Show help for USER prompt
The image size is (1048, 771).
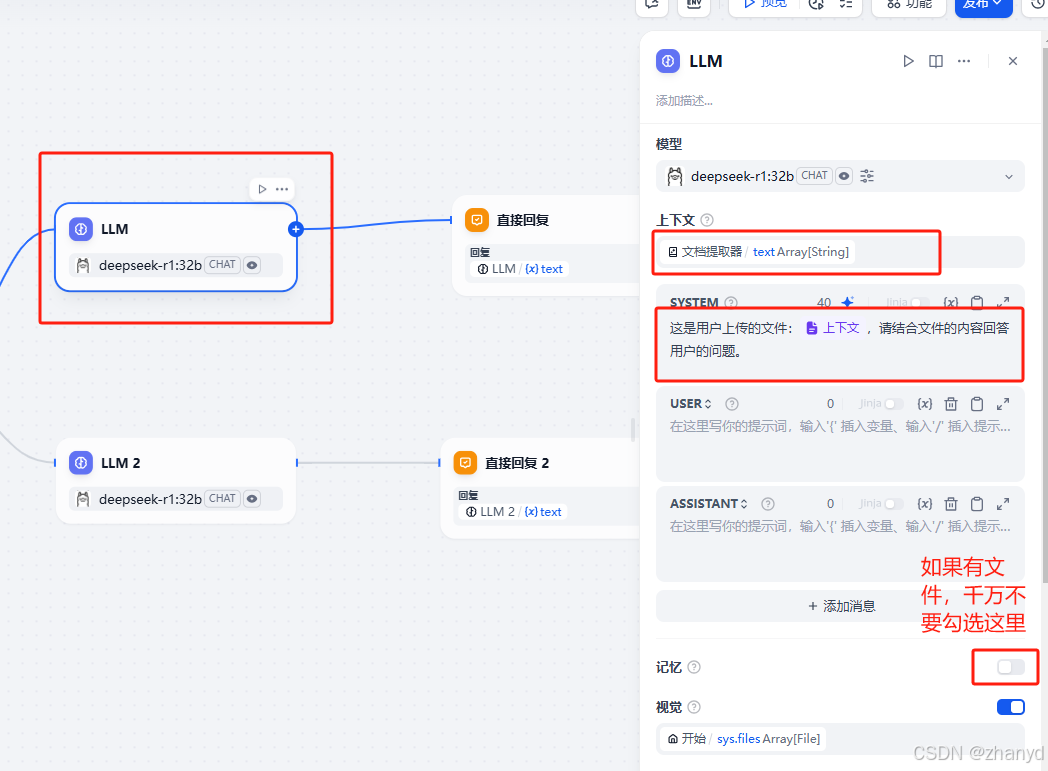[x=732, y=404]
